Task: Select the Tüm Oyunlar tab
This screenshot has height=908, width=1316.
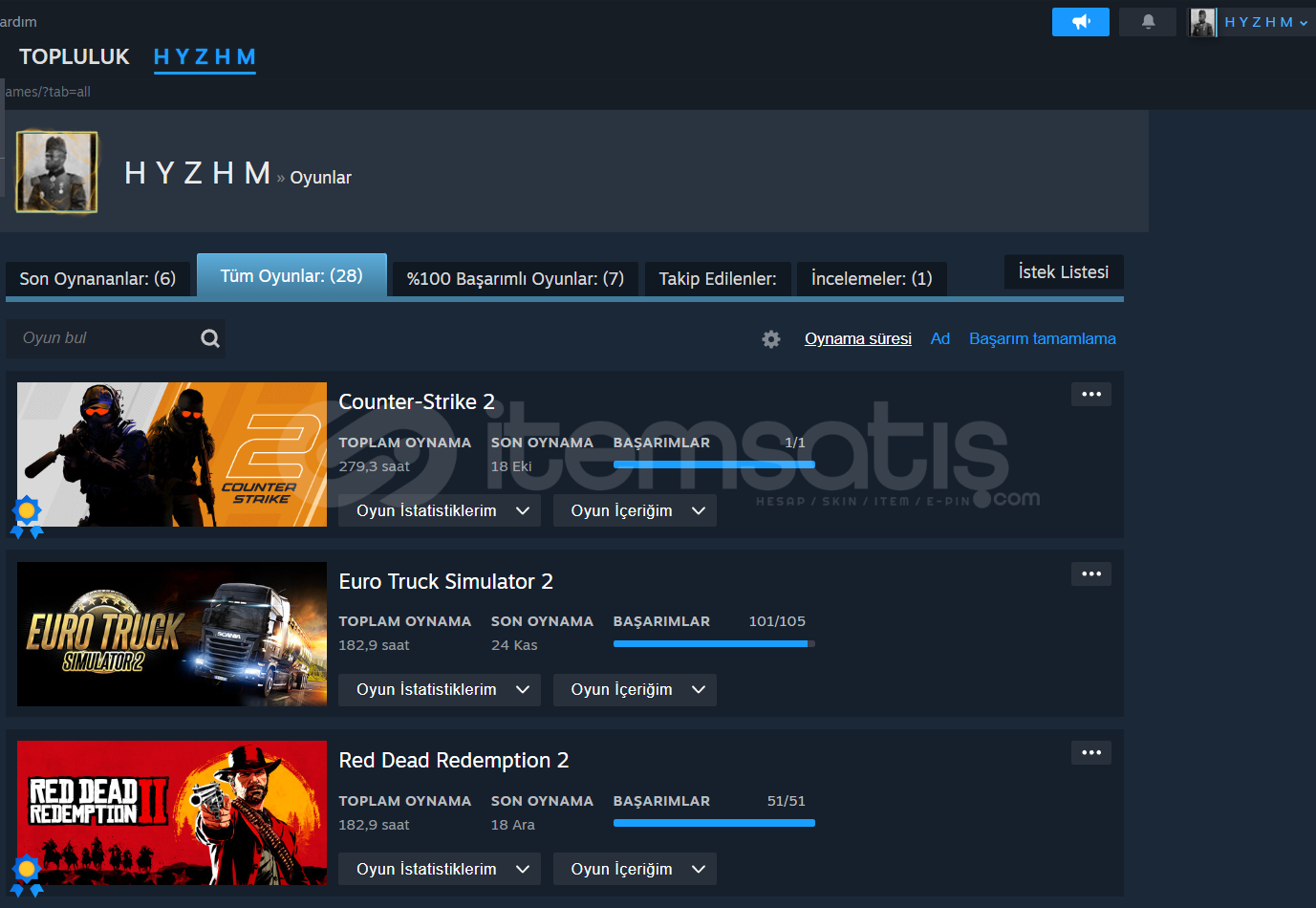Action: pos(291,276)
